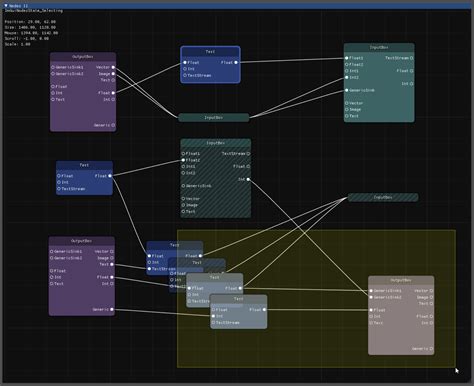Click Float input pin of bright-bordered Test node
Screen dimensions: 474x386
pos(185,62)
